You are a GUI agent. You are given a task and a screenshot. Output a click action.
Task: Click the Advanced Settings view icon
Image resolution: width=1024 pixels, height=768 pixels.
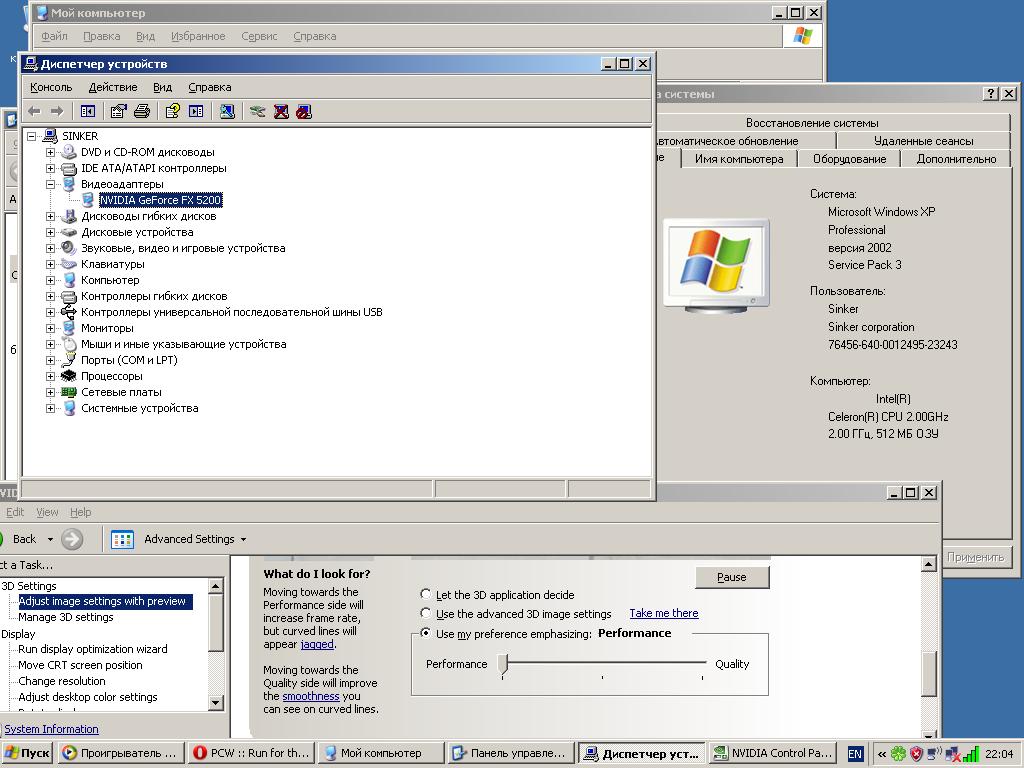[122, 539]
